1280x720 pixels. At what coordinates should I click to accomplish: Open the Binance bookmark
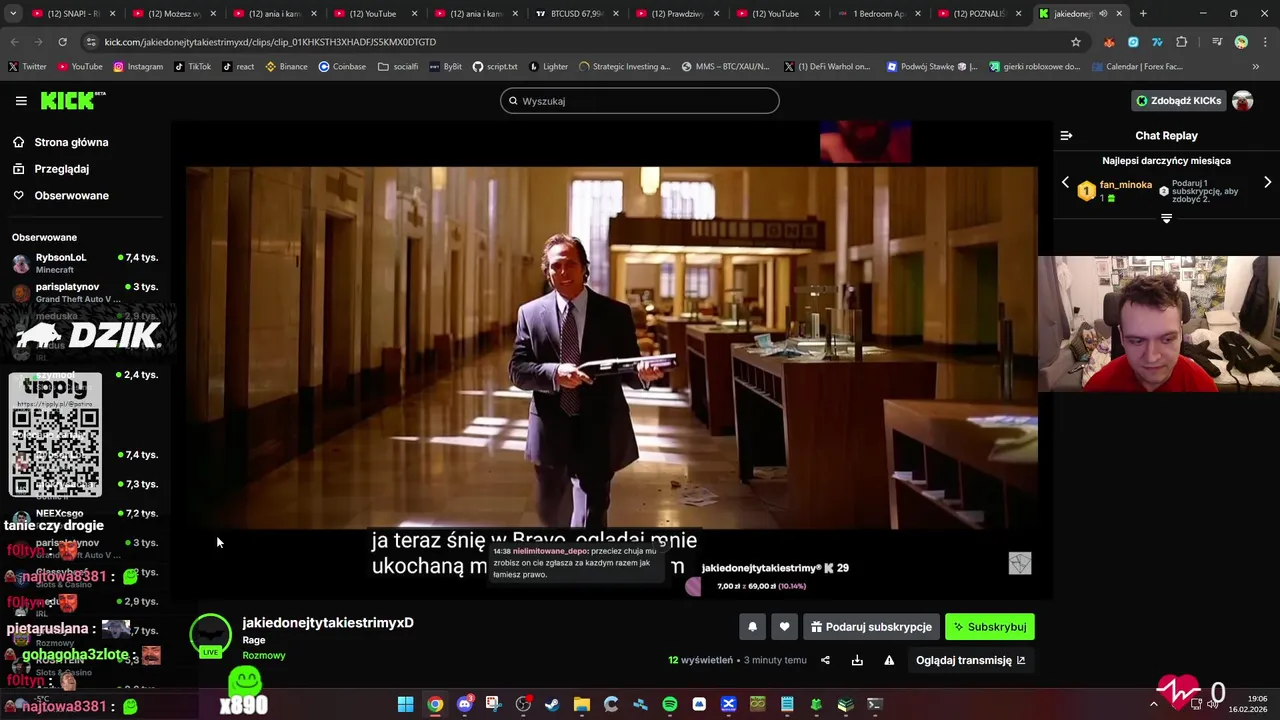(286, 67)
